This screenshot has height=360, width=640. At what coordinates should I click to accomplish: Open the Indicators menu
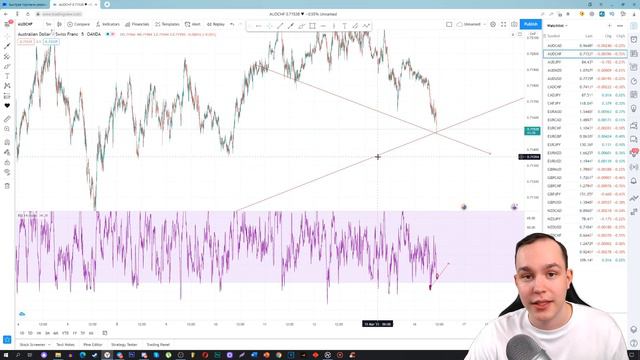click(x=107, y=24)
